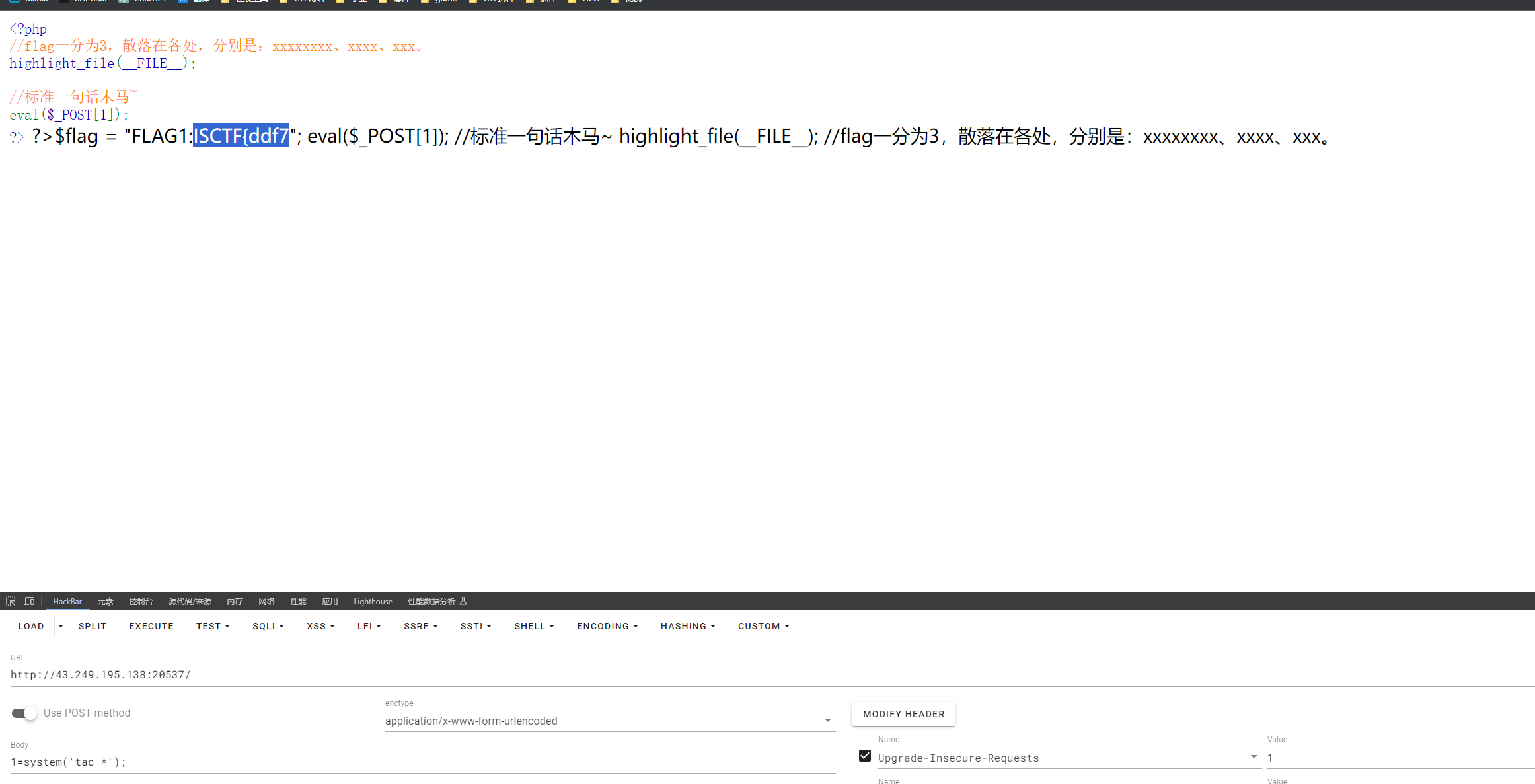Select the Lighthouse tab
Image resolution: width=1535 pixels, height=784 pixels.
coord(373,601)
